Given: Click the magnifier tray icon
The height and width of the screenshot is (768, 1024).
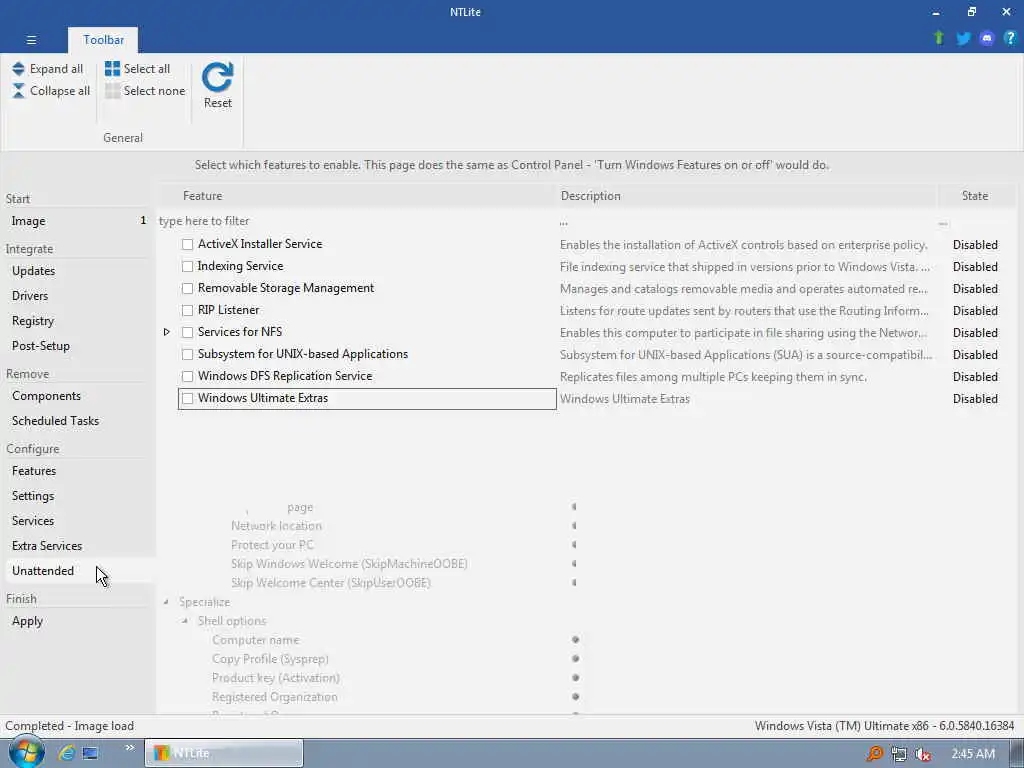Looking at the screenshot, I should click(x=874, y=754).
